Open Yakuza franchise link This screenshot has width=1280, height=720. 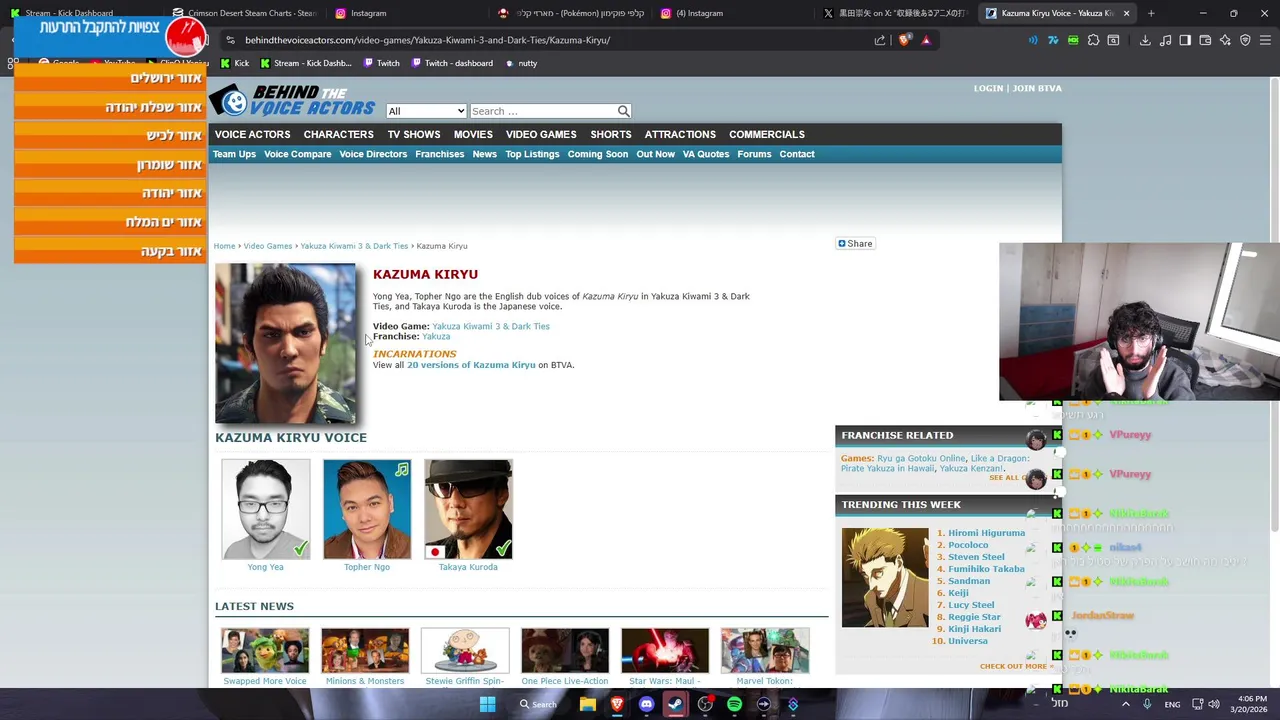[x=436, y=336]
